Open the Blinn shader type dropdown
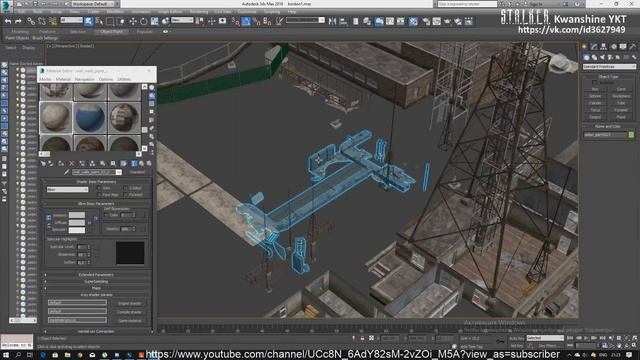This screenshot has width=640, height=360. click(x=67, y=190)
